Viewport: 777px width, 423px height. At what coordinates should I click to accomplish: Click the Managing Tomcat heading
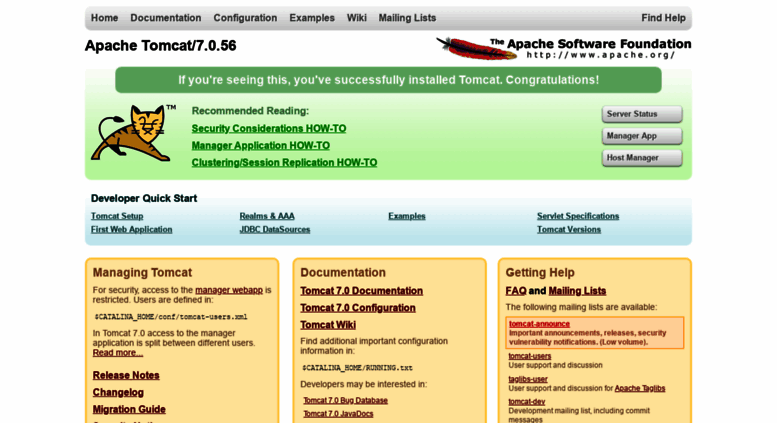click(x=142, y=272)
